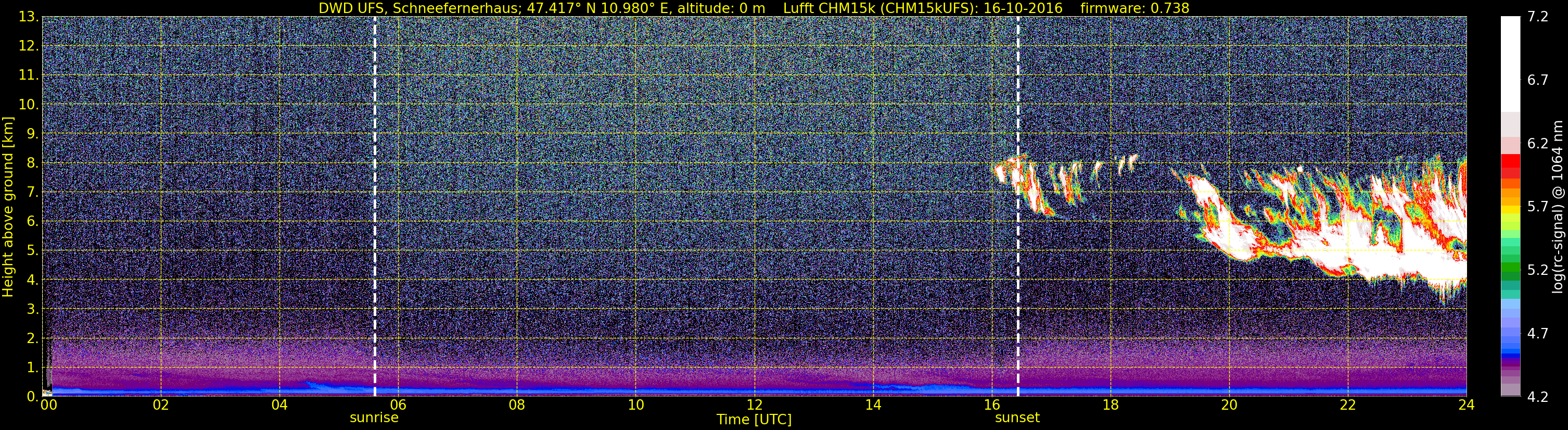The height and width of the screenshot is (430, 1568).
Task: Click the colorbar value 7.2
Action: pyautogui.click(x=1538, y=17)
